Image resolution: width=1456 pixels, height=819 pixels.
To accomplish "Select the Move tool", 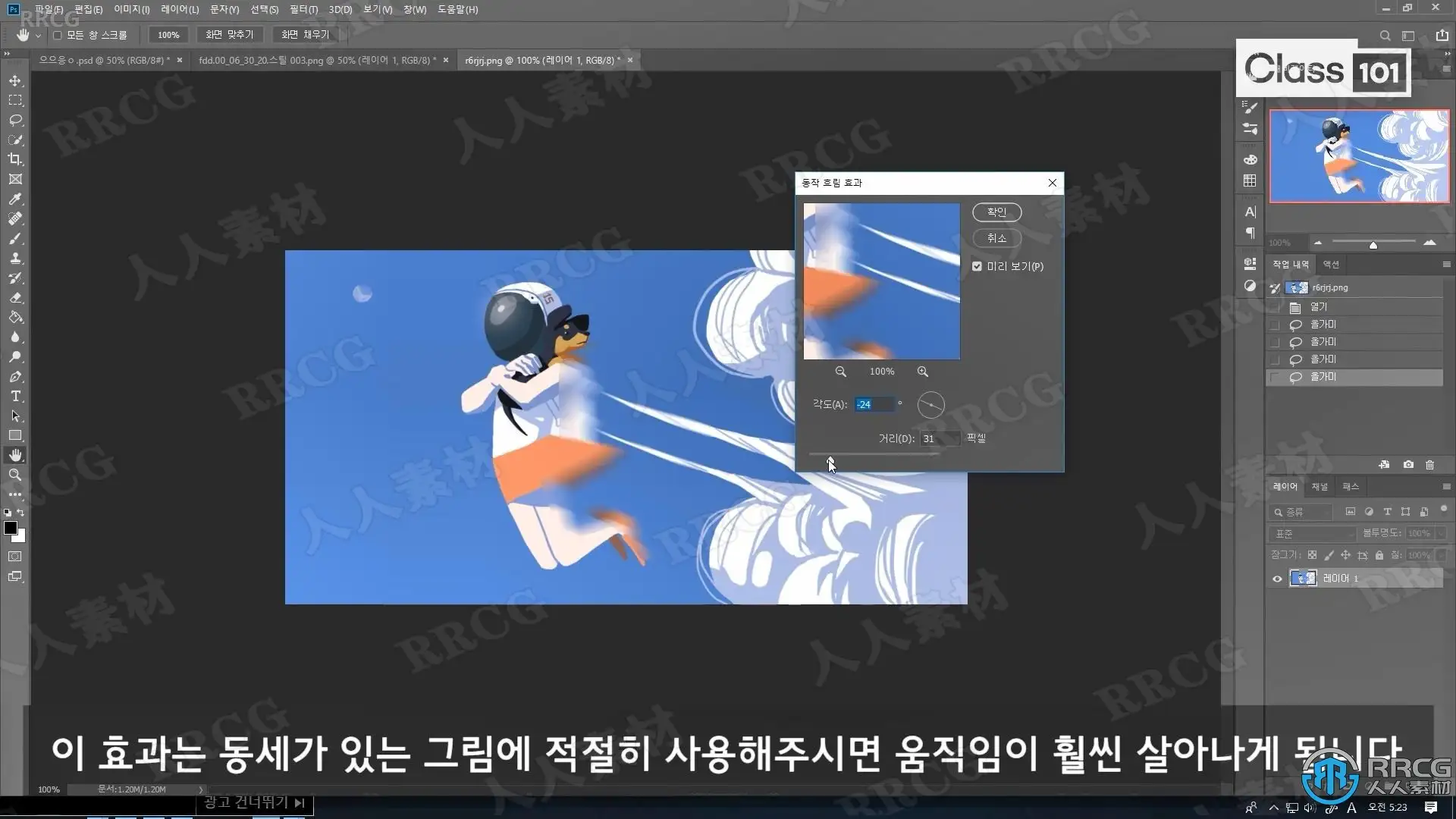I will pyautogui.click(x=15, y=80).
